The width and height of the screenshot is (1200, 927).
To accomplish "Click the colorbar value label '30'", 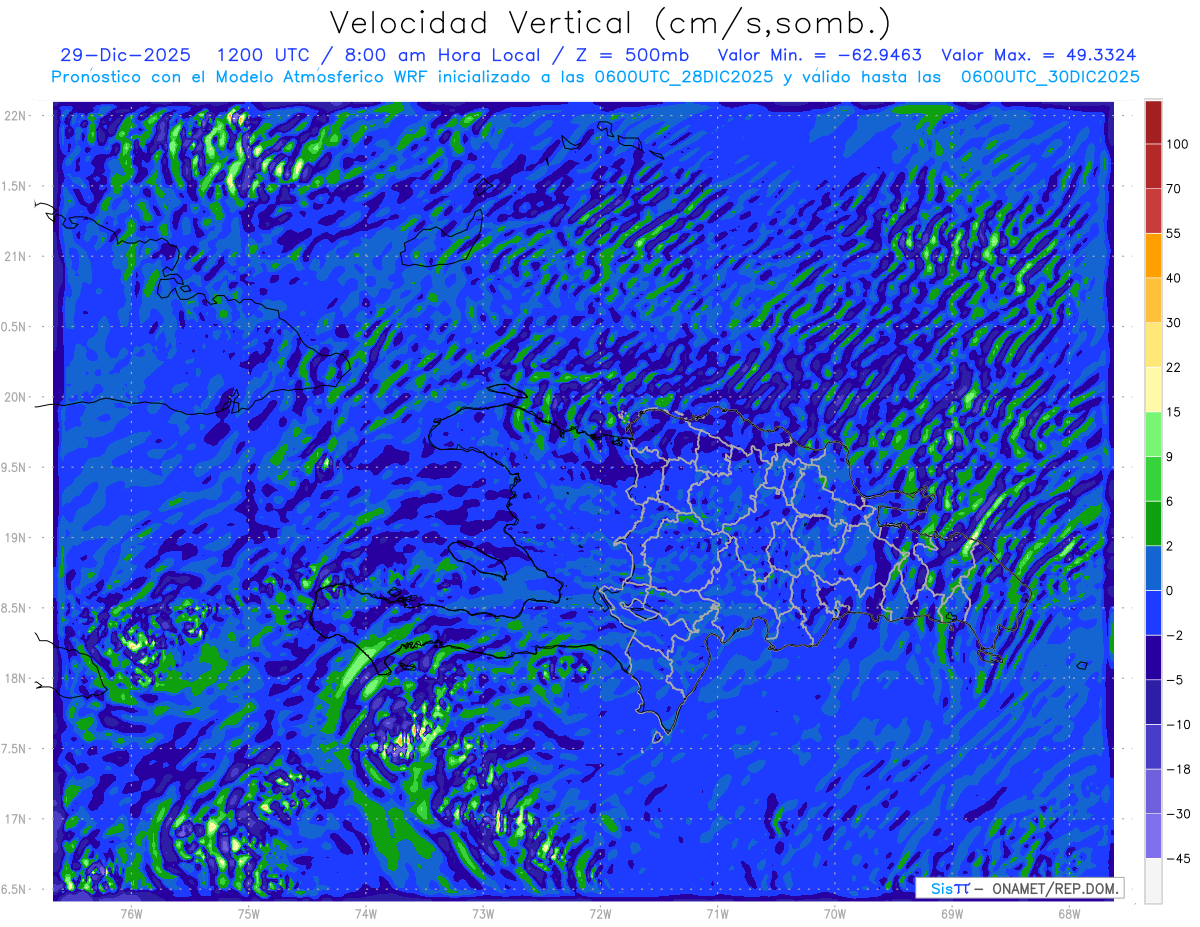I will click(1175, 322).
